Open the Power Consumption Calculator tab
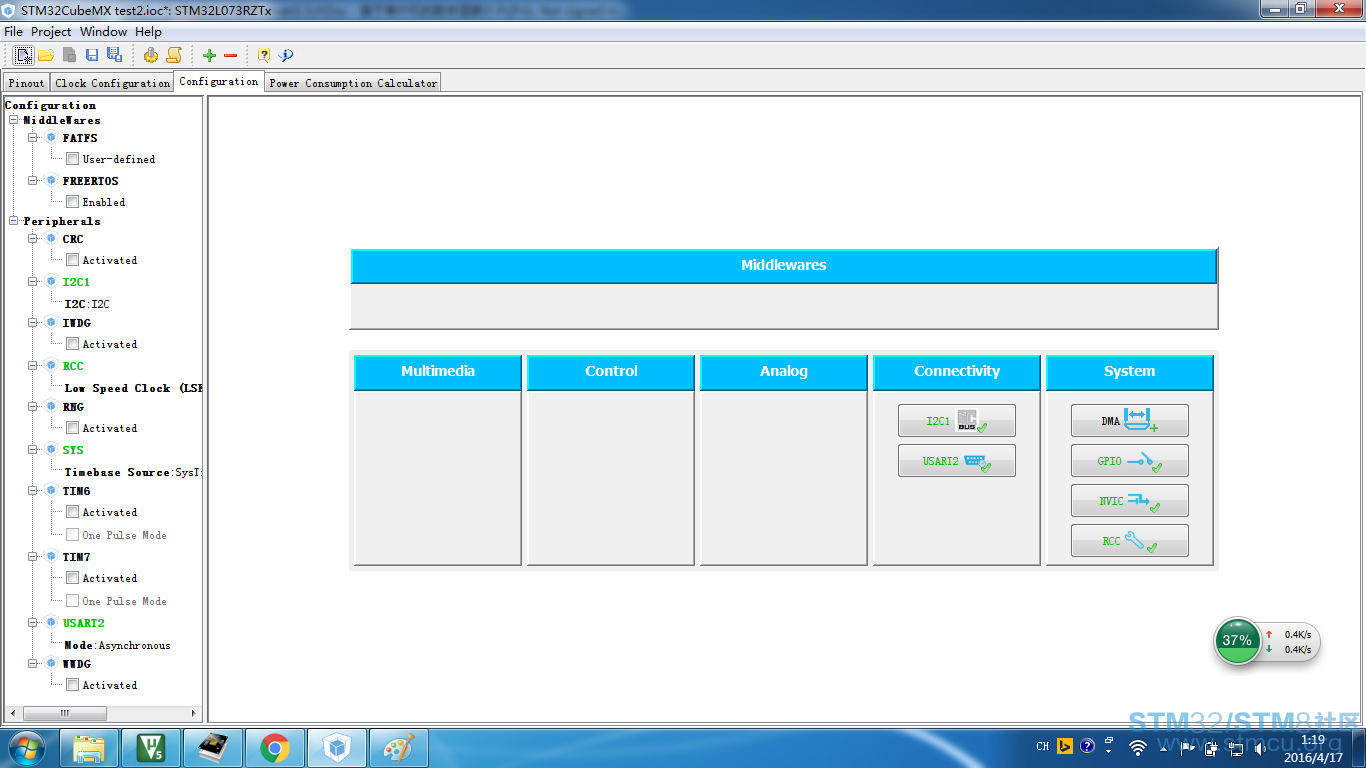Screen dimensions: 1366x768 [x=353, y=83]
